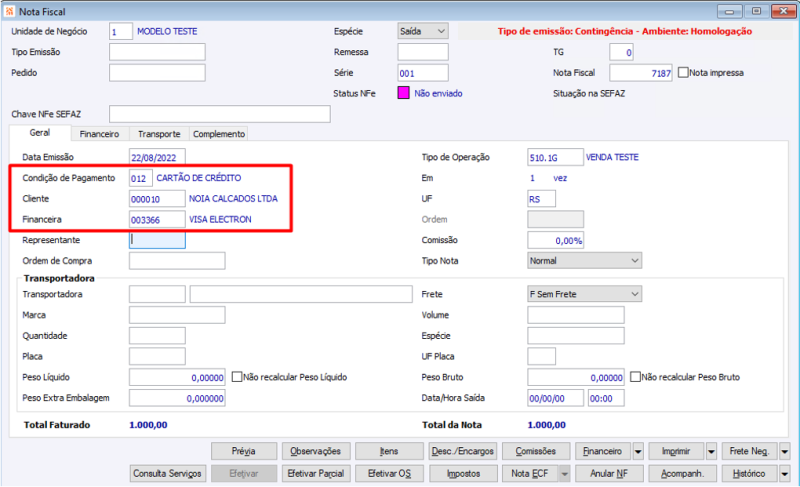This screenshot has width=800, height=487.
Task: Click the Pedido input field
Action: pyautogui.click(x=157, y=72)
